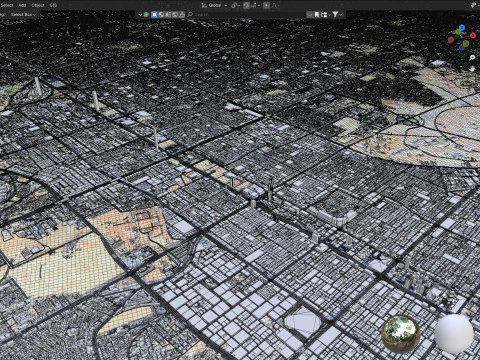
Task: Toggle proportional editing
Action: click(x=266, y=5)
